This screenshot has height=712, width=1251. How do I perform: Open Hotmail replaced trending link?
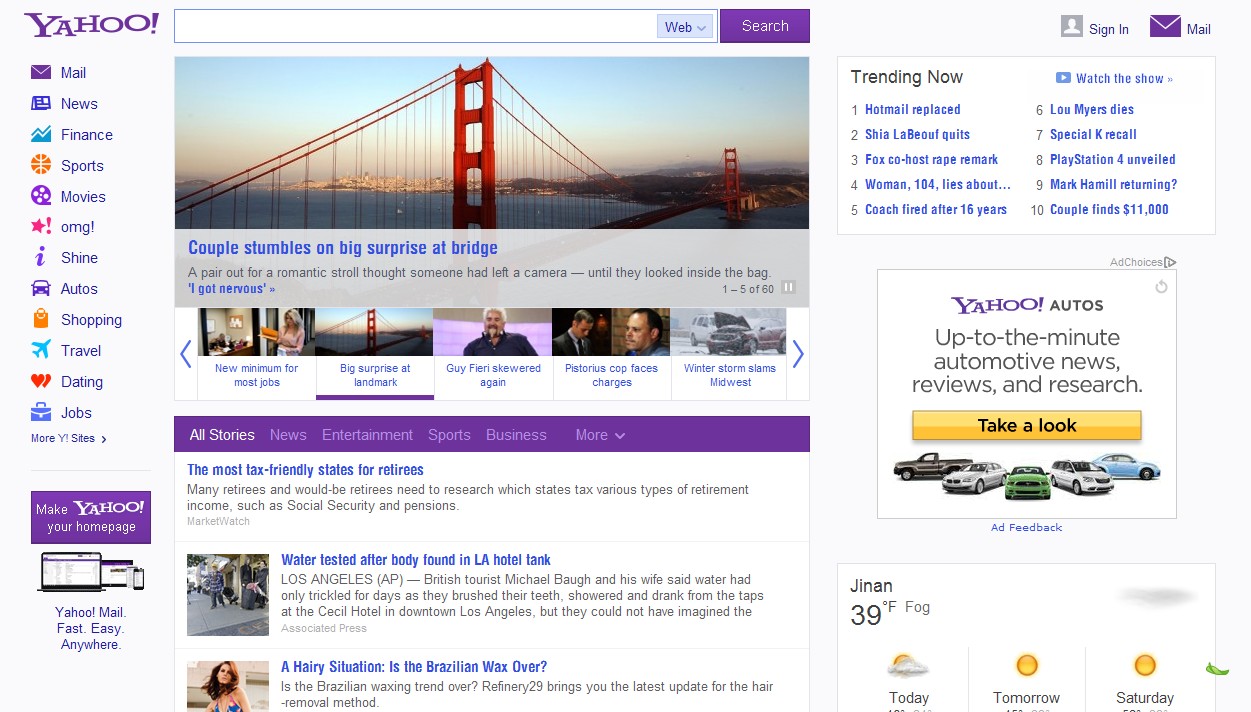pos(912,109)
